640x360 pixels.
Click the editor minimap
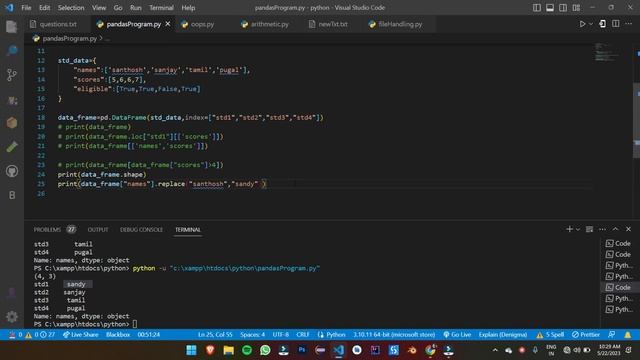[608, 52]
